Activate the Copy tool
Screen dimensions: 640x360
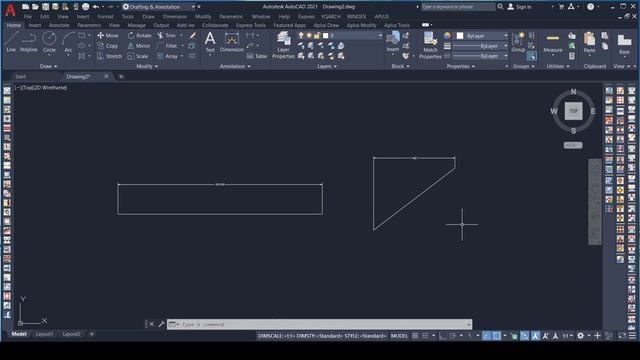click(x=108, y=46)
